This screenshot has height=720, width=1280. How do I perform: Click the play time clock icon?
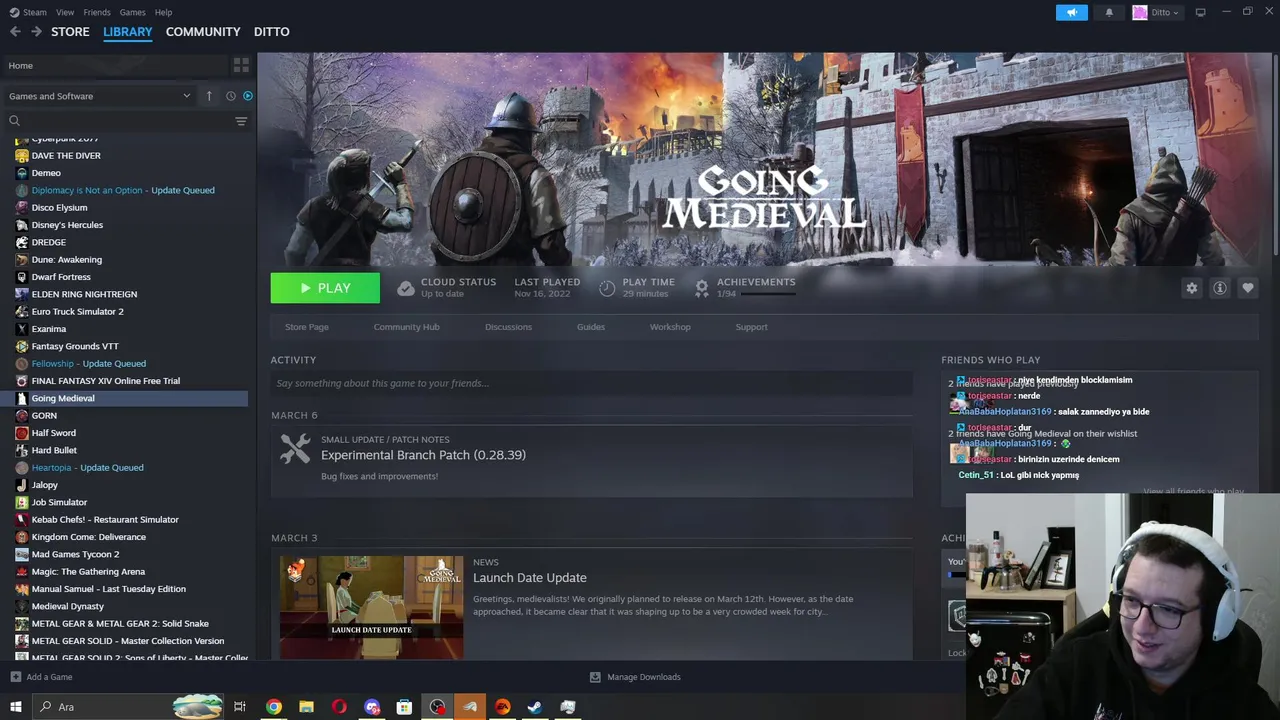pos(607,288)
